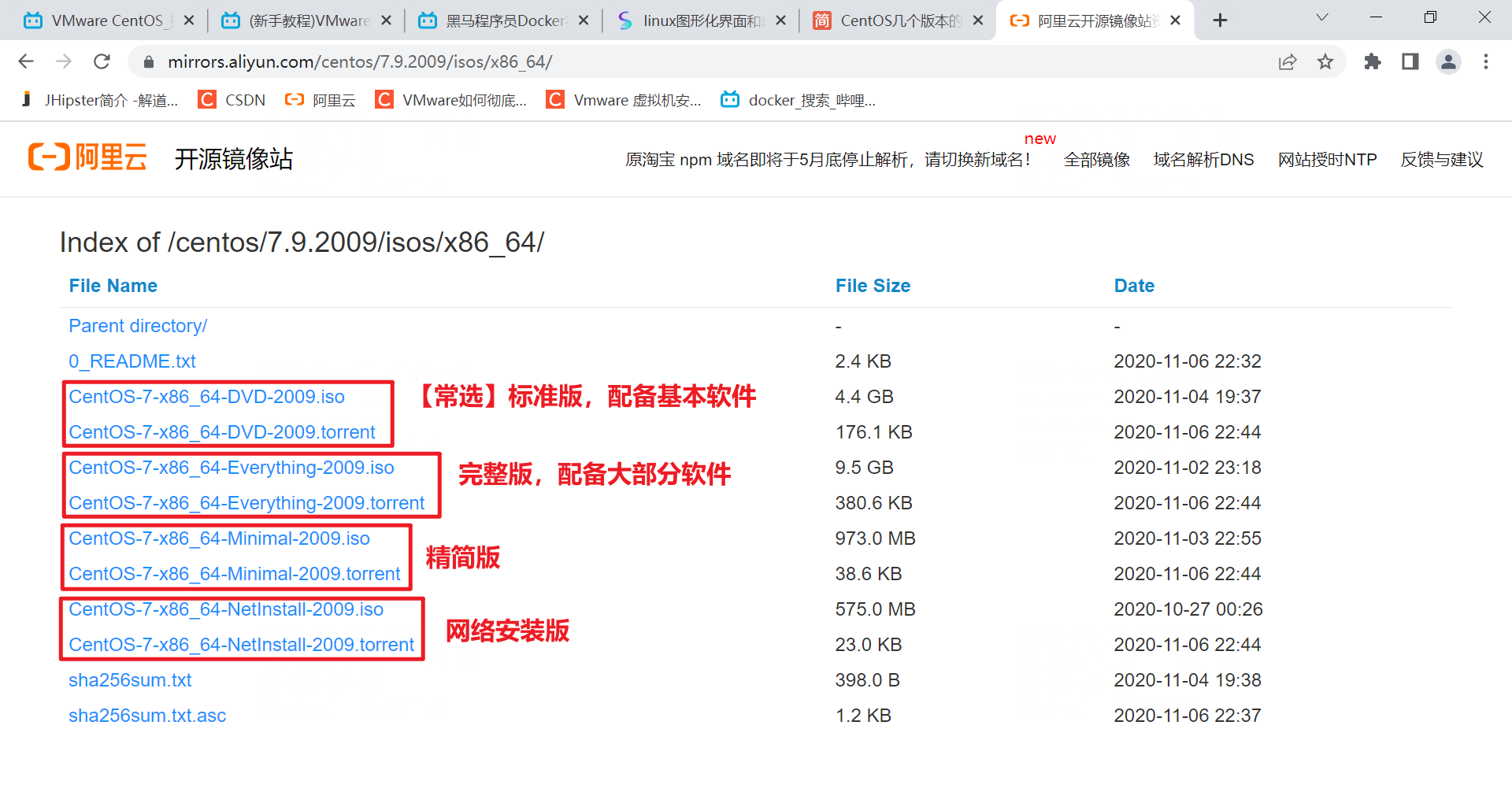Close the linux图形化界面 tab
Screen dimensions: 1512x803
pos(781,20)
